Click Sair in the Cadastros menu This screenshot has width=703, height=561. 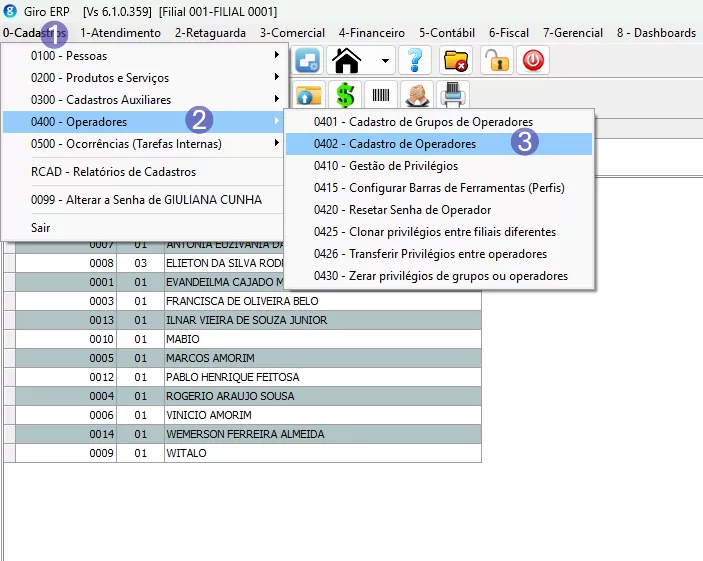pyautogui.click(x=40, y=228)
